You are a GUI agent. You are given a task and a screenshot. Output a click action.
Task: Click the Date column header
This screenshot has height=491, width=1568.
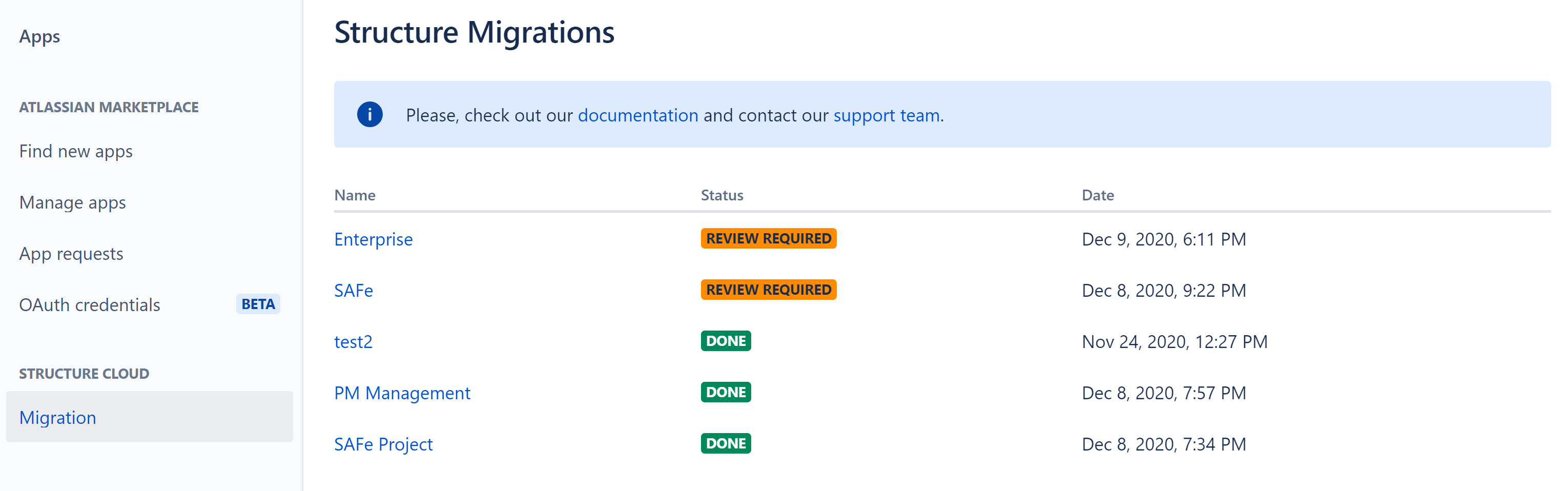point(1098,195)
